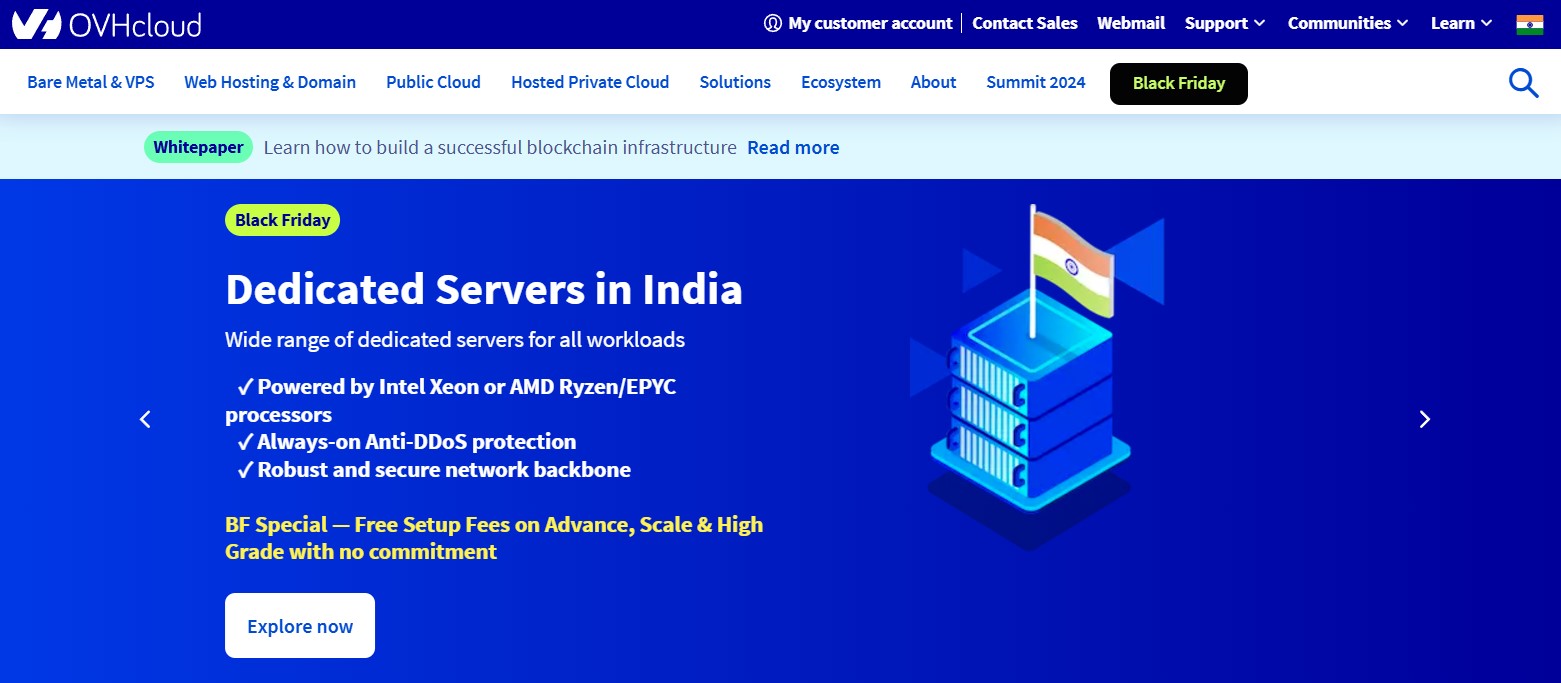Go to the previous carousel slide
Image resolution: width=1561 pixels, height=683 pixels.
pos(145,420)
